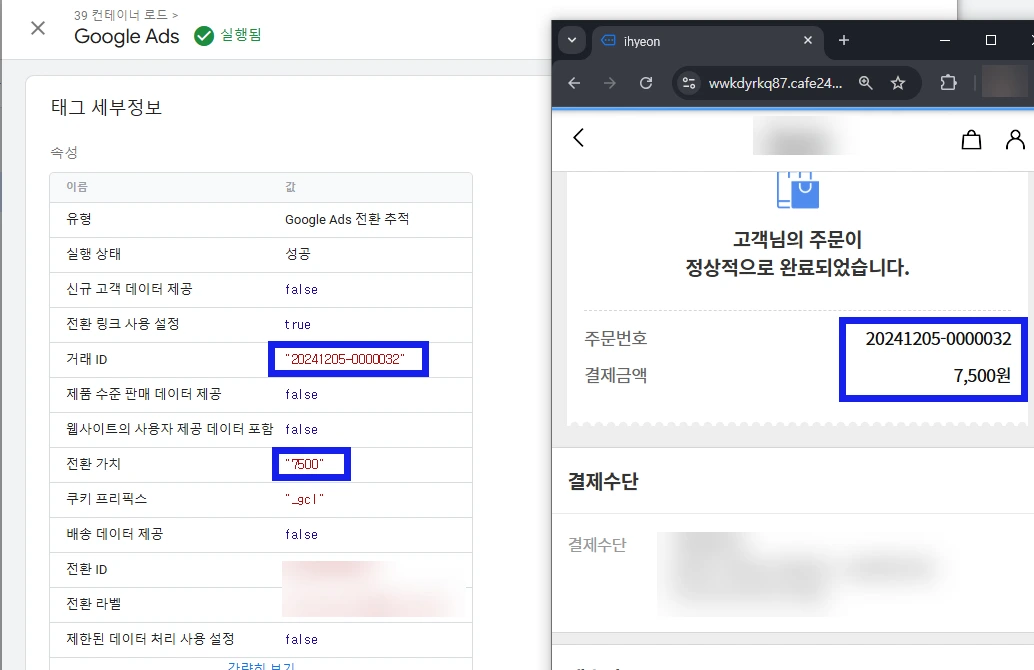The width and height of the screenshot is (1034, 670).
Task: Click the address bar URL wwkdyrkq87.cafe24
Action: tap(776, 83)
